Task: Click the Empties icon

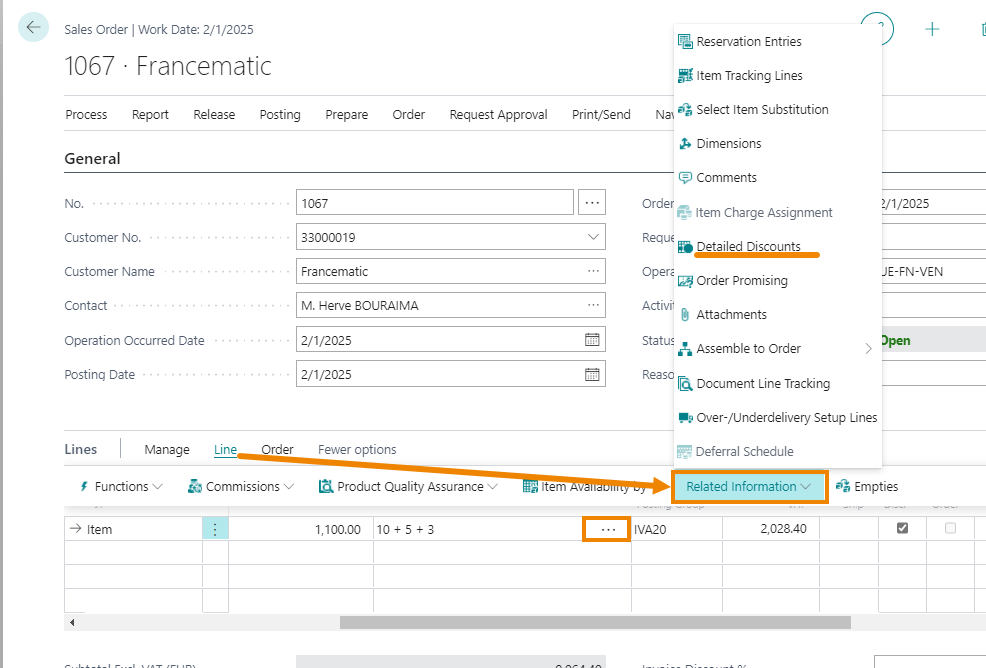Action: tap(843, 486)
